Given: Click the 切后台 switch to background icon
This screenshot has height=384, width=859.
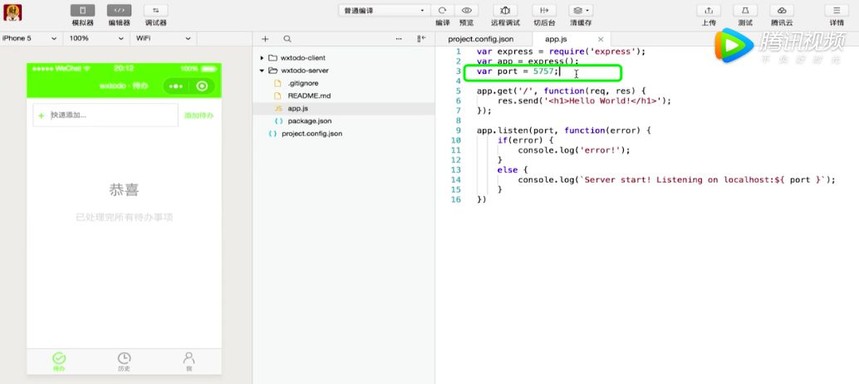Looking at the screenshot, I should coord(544,10).
